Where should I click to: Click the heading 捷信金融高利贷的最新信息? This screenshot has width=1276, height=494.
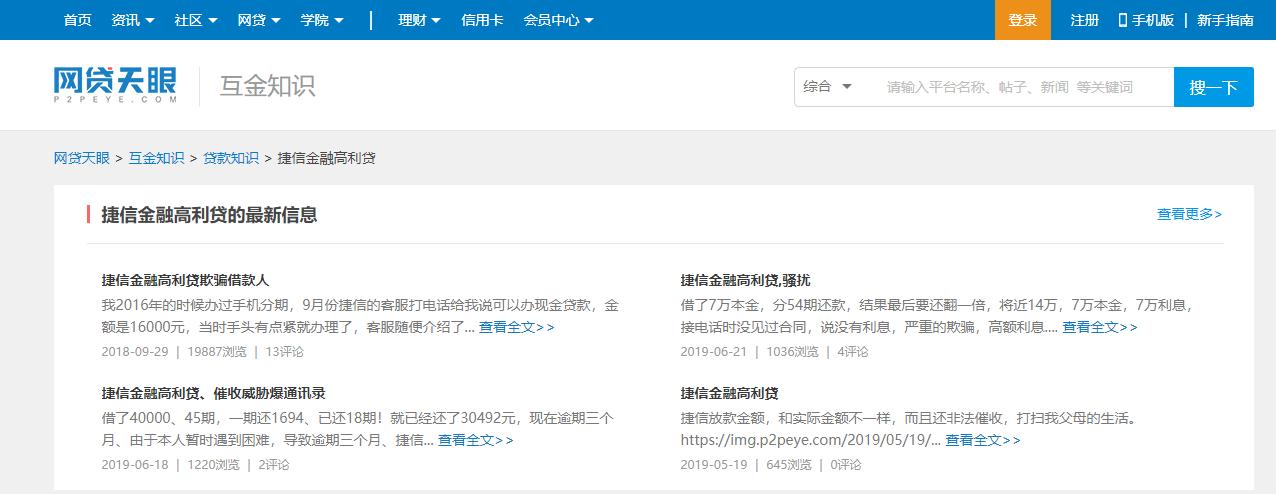point(209,214)
